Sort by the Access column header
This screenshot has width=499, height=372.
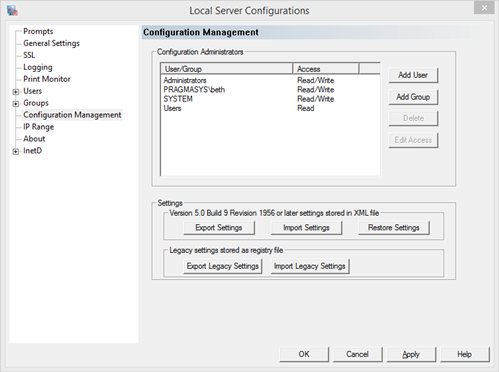(326, 69)
